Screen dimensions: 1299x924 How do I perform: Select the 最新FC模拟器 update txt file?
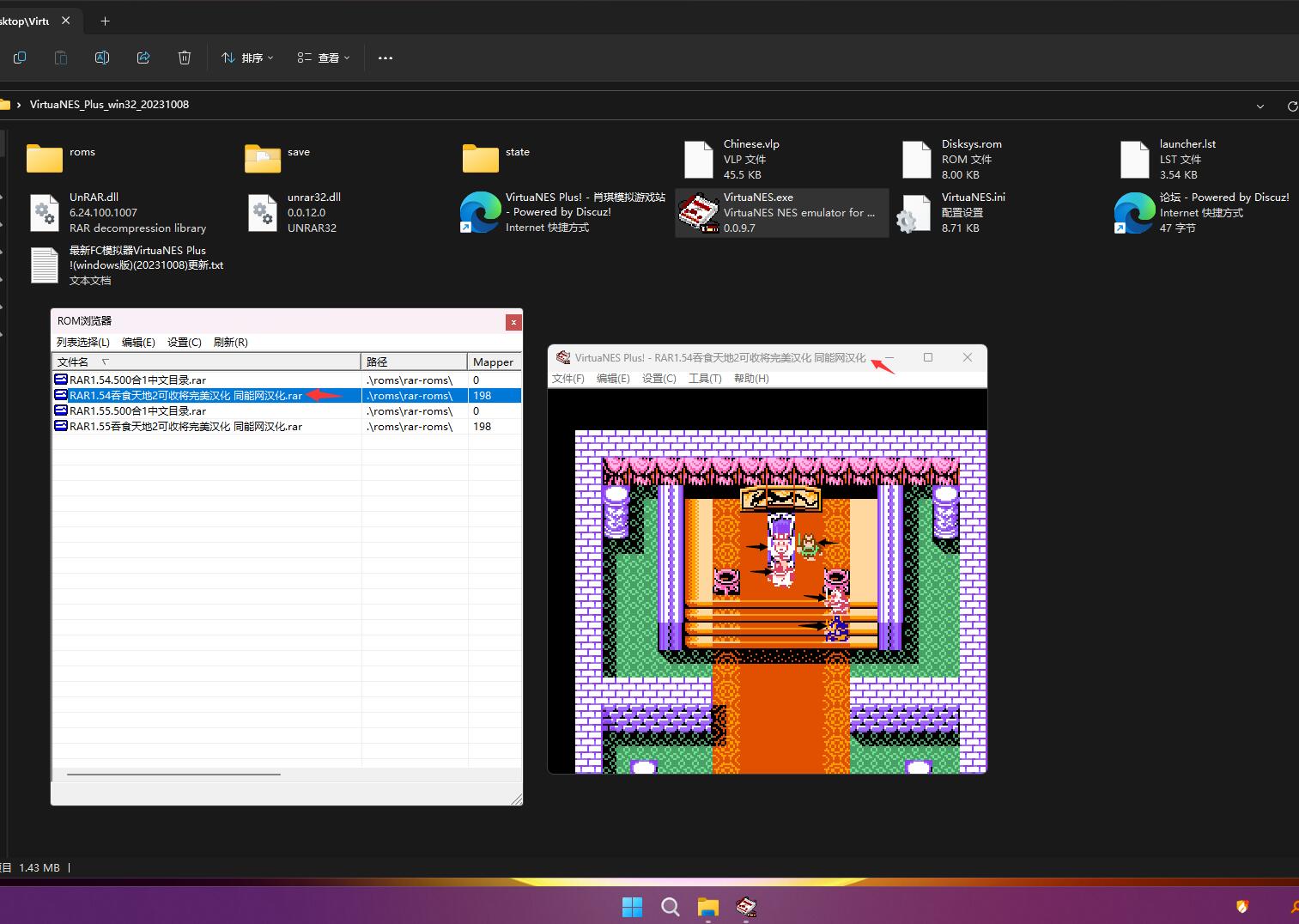click(x=129, y=264)
